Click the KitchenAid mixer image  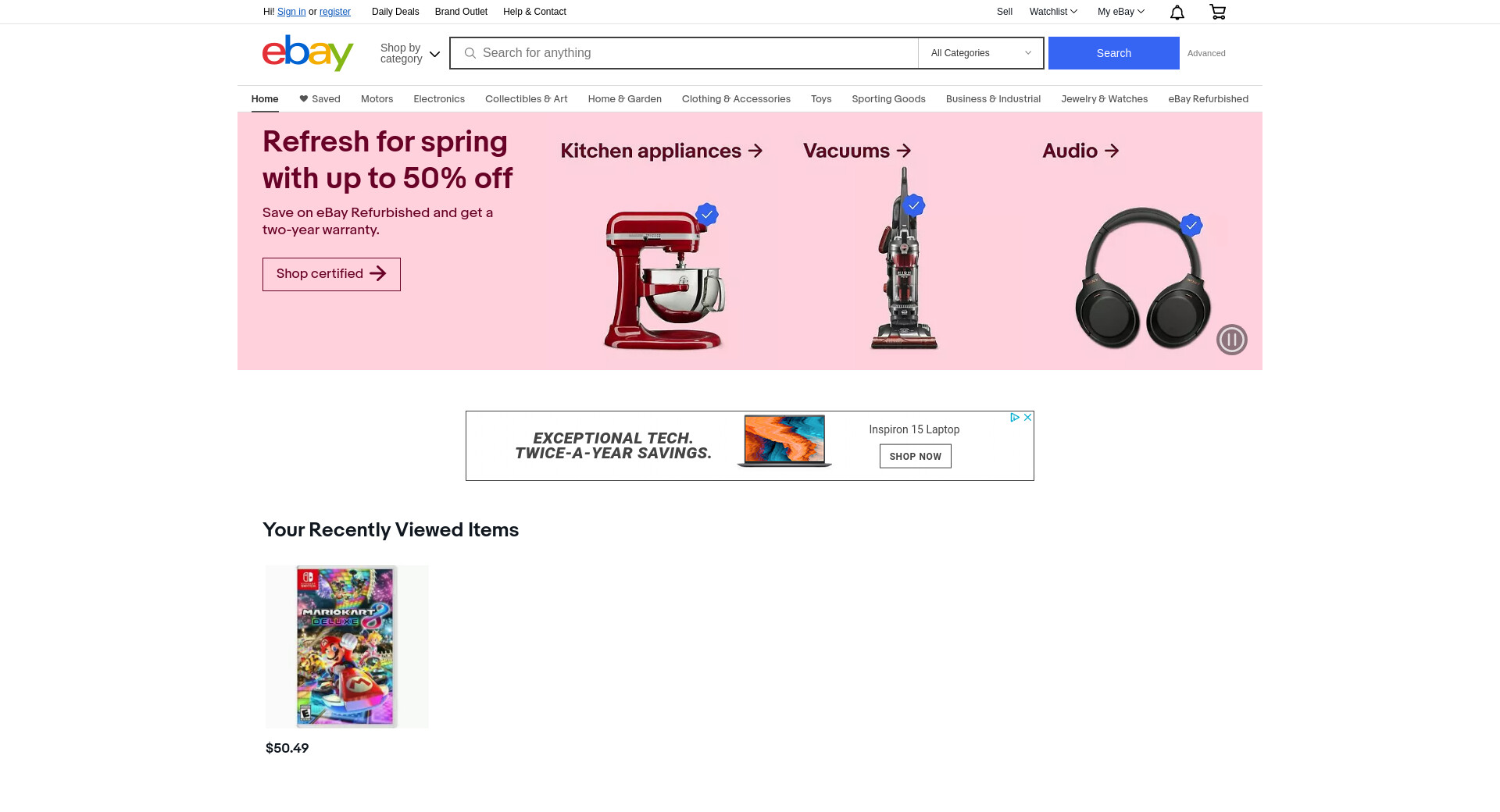(x=664, y=280)
